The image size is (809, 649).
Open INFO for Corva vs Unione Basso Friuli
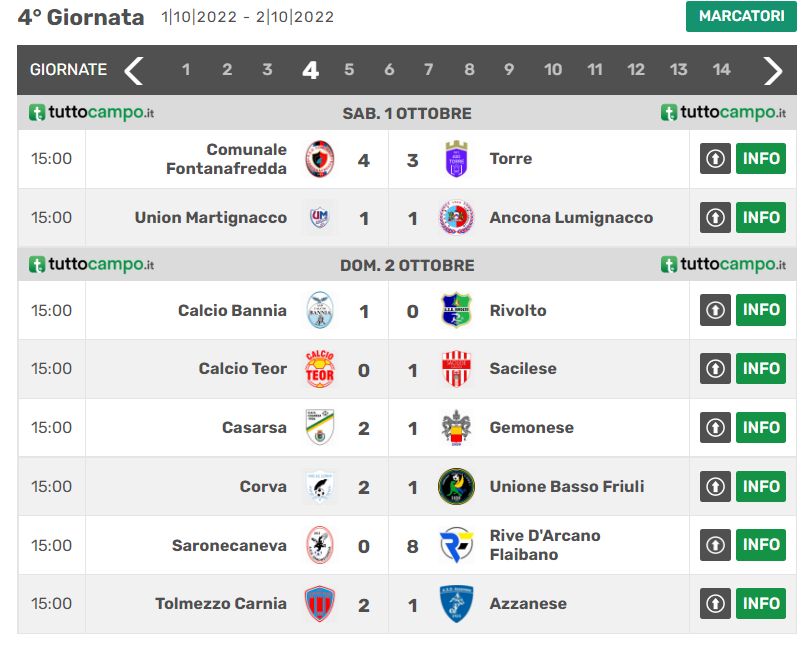click(761, 487)
